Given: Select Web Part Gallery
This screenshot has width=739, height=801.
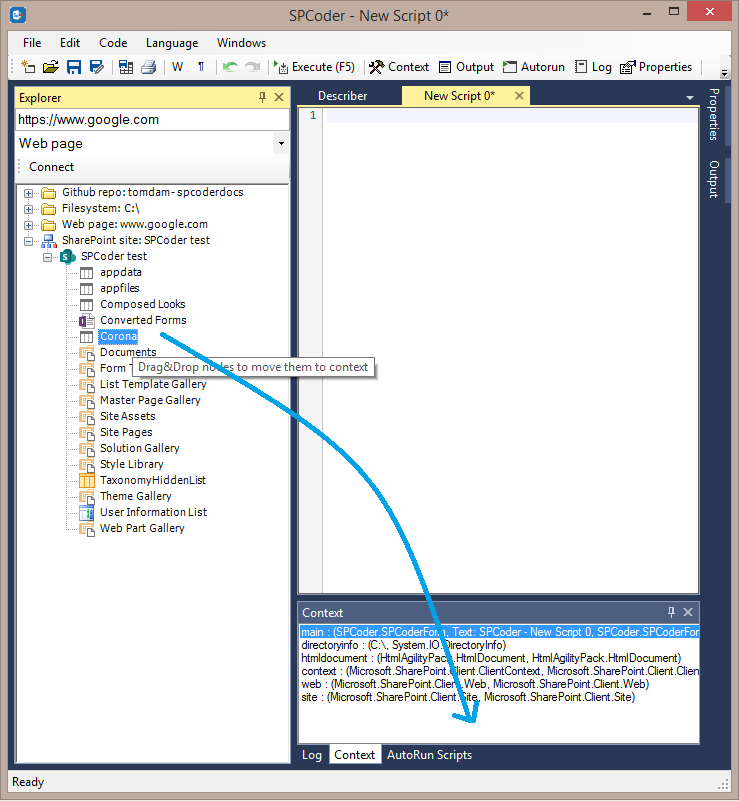Looking at the screenshot, I should pos(142,528).
